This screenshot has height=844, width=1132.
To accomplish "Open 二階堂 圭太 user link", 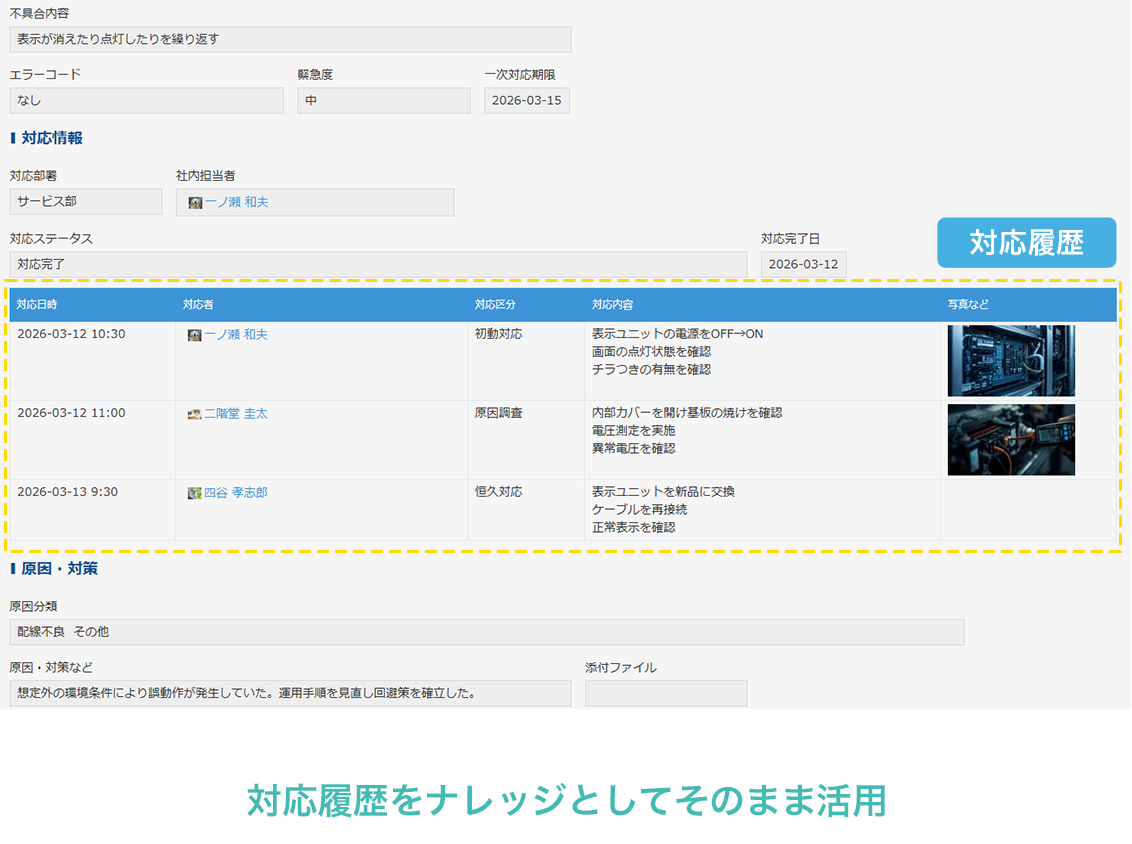I will [x=236, y=414].
